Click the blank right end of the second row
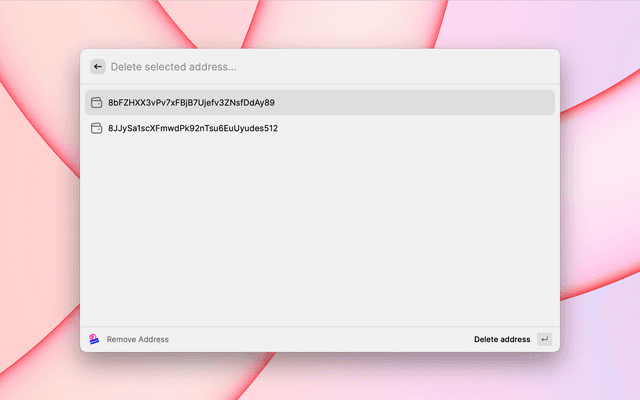 pyautogui.click(x=480, y=128)
